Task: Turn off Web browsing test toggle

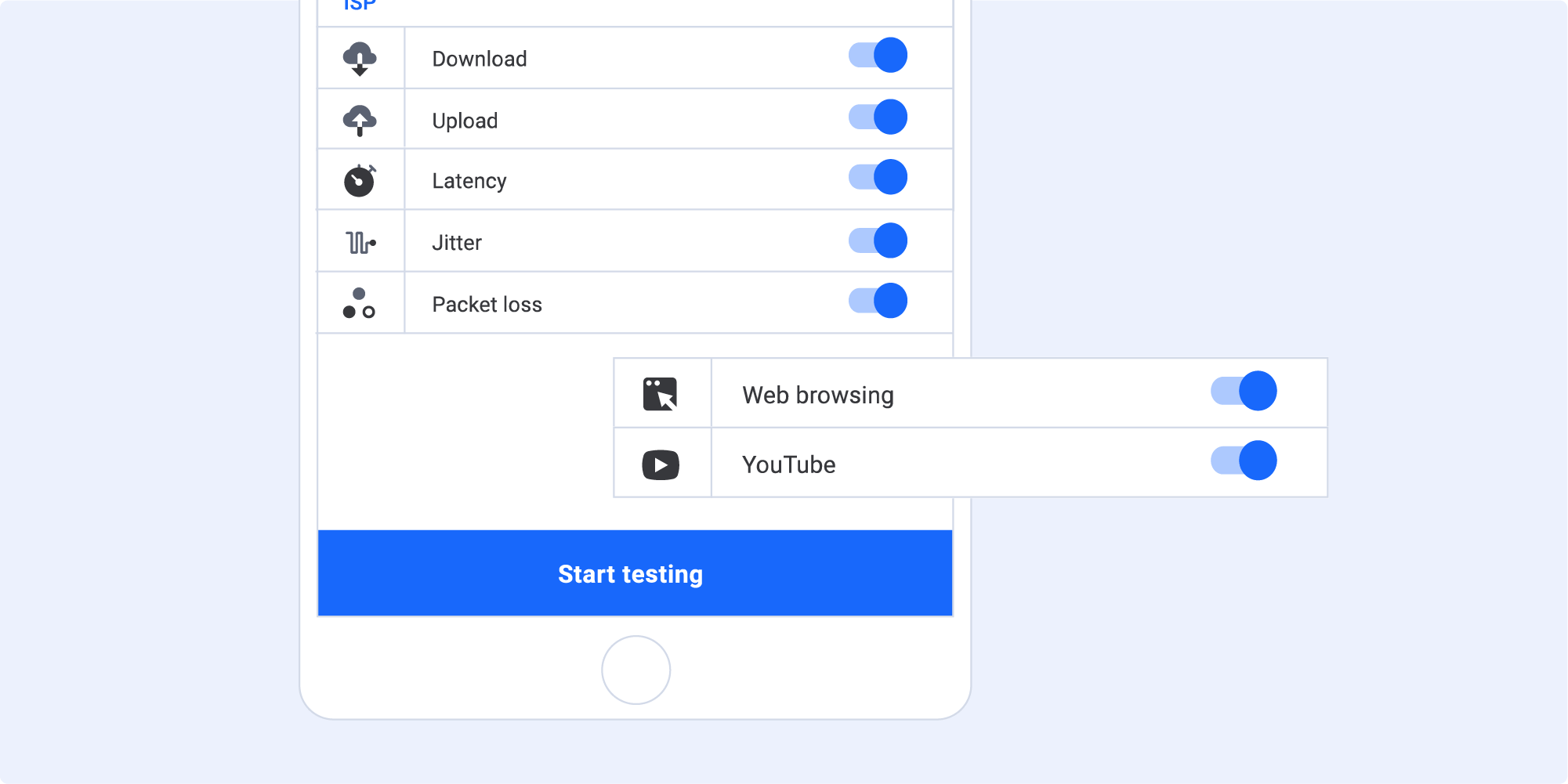Action: point(1244,391)
